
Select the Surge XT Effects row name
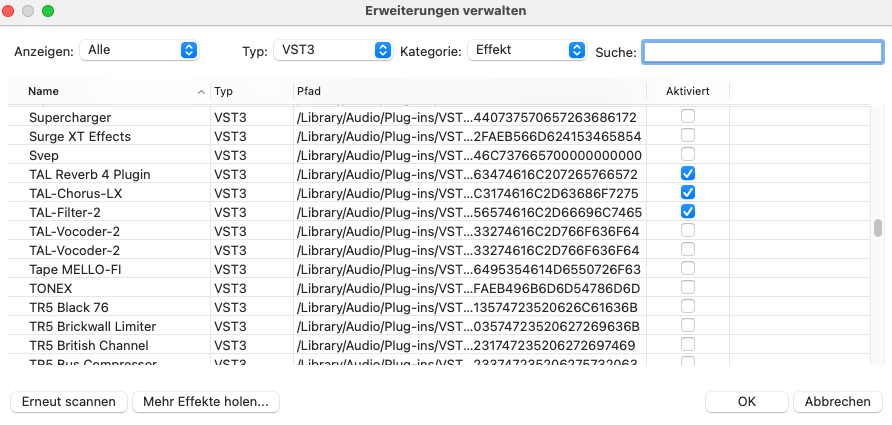[80, 137]
